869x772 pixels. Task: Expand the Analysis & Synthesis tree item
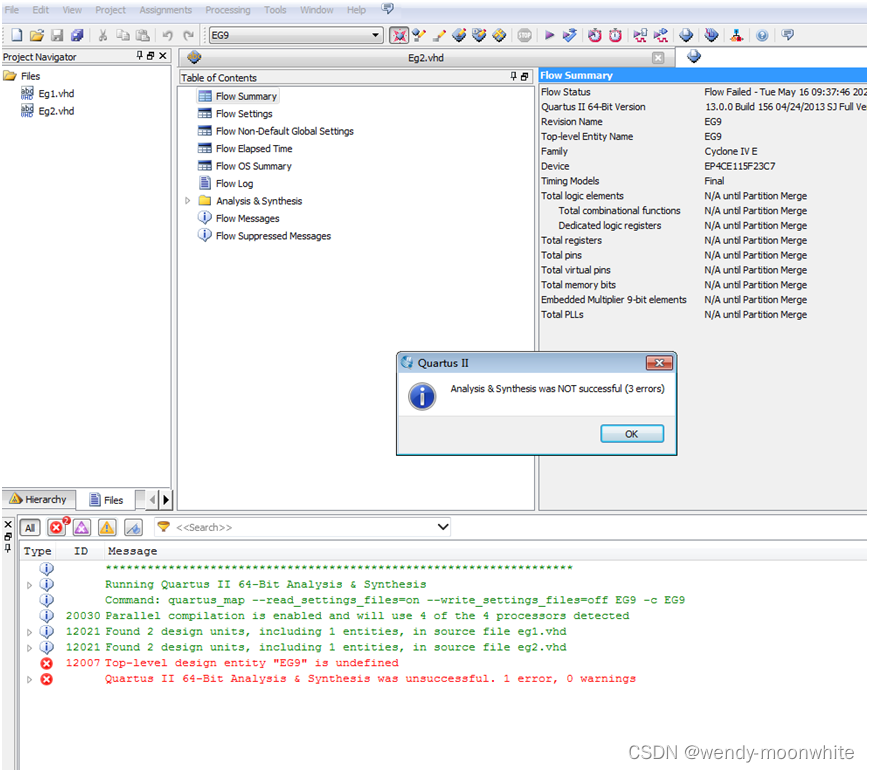(189, 201)
